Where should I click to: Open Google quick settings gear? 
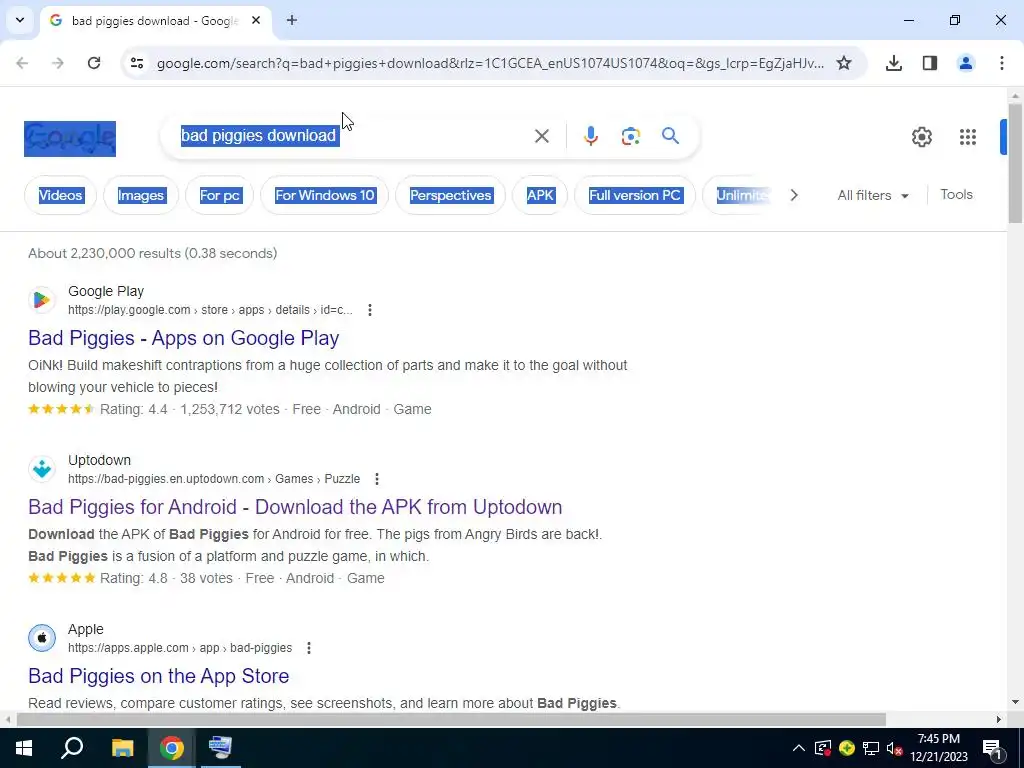[x=921, y=137]
